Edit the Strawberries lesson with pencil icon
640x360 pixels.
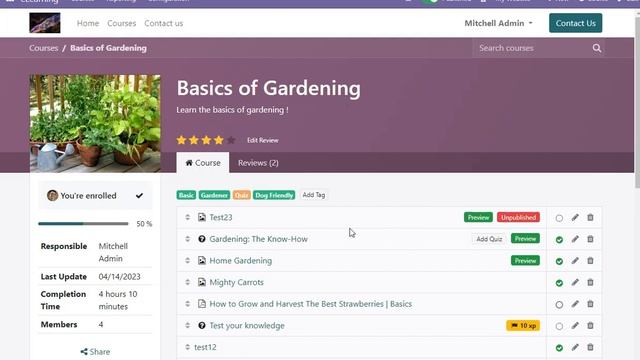click(575, 304)
